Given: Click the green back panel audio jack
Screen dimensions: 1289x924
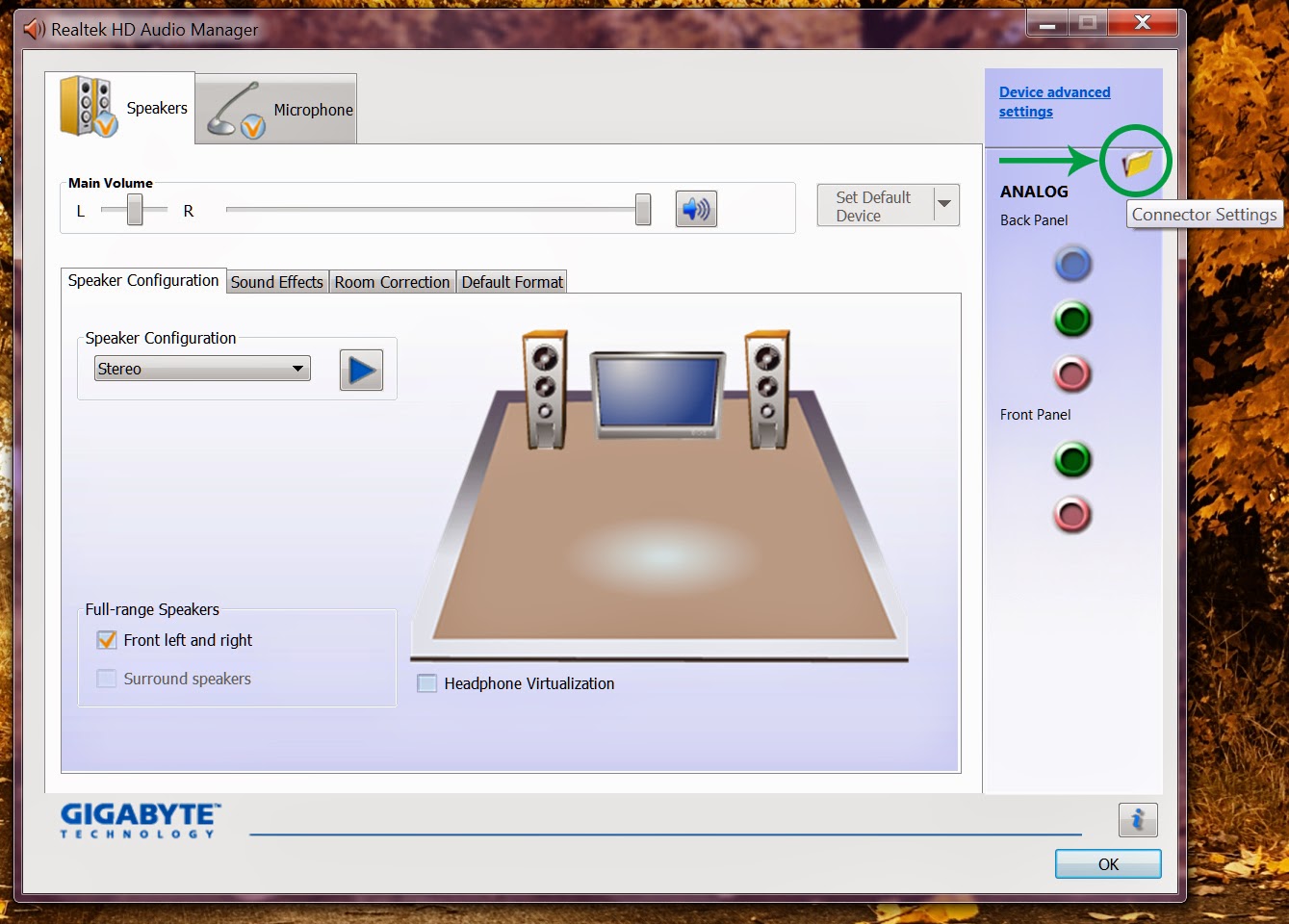Looking at the screenshot, I should 1072,319.
